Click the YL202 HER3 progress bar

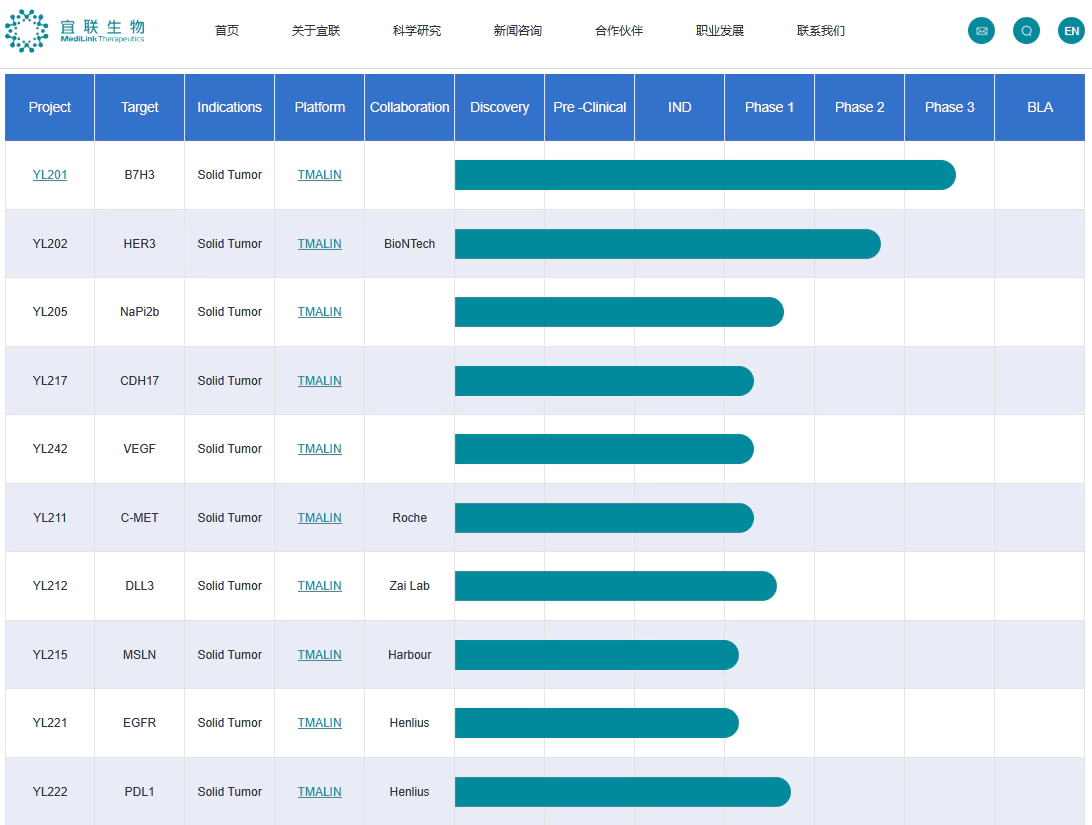667,244
